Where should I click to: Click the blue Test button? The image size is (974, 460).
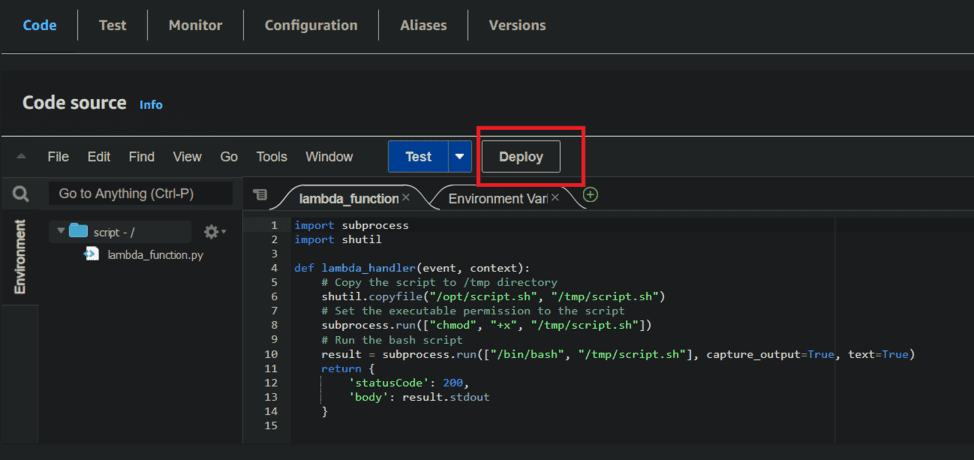418,157
